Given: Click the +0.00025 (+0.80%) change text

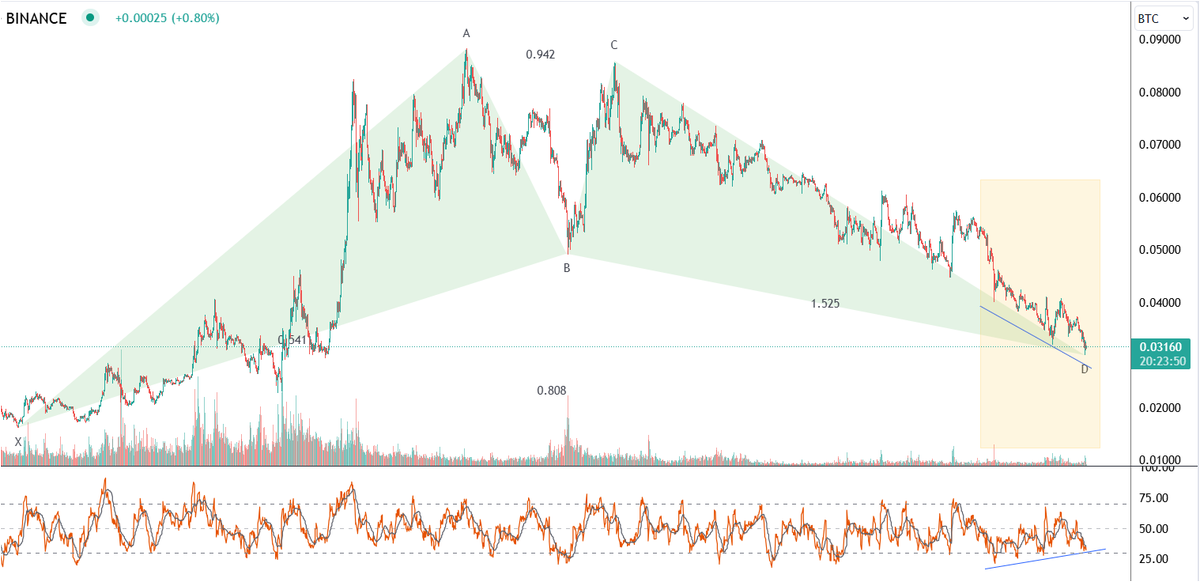Looking at the screenshot, I should 166,18.
